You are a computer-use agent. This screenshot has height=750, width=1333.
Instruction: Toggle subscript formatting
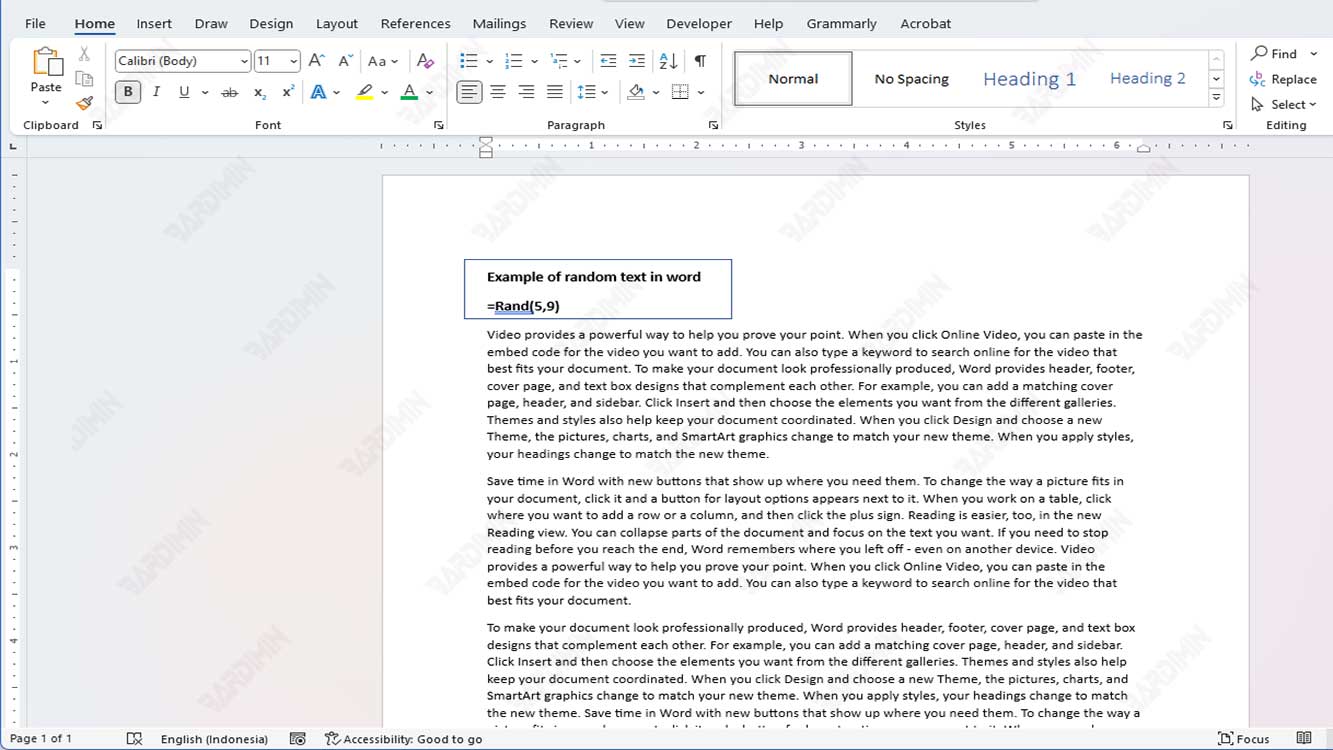click(260, 92)
